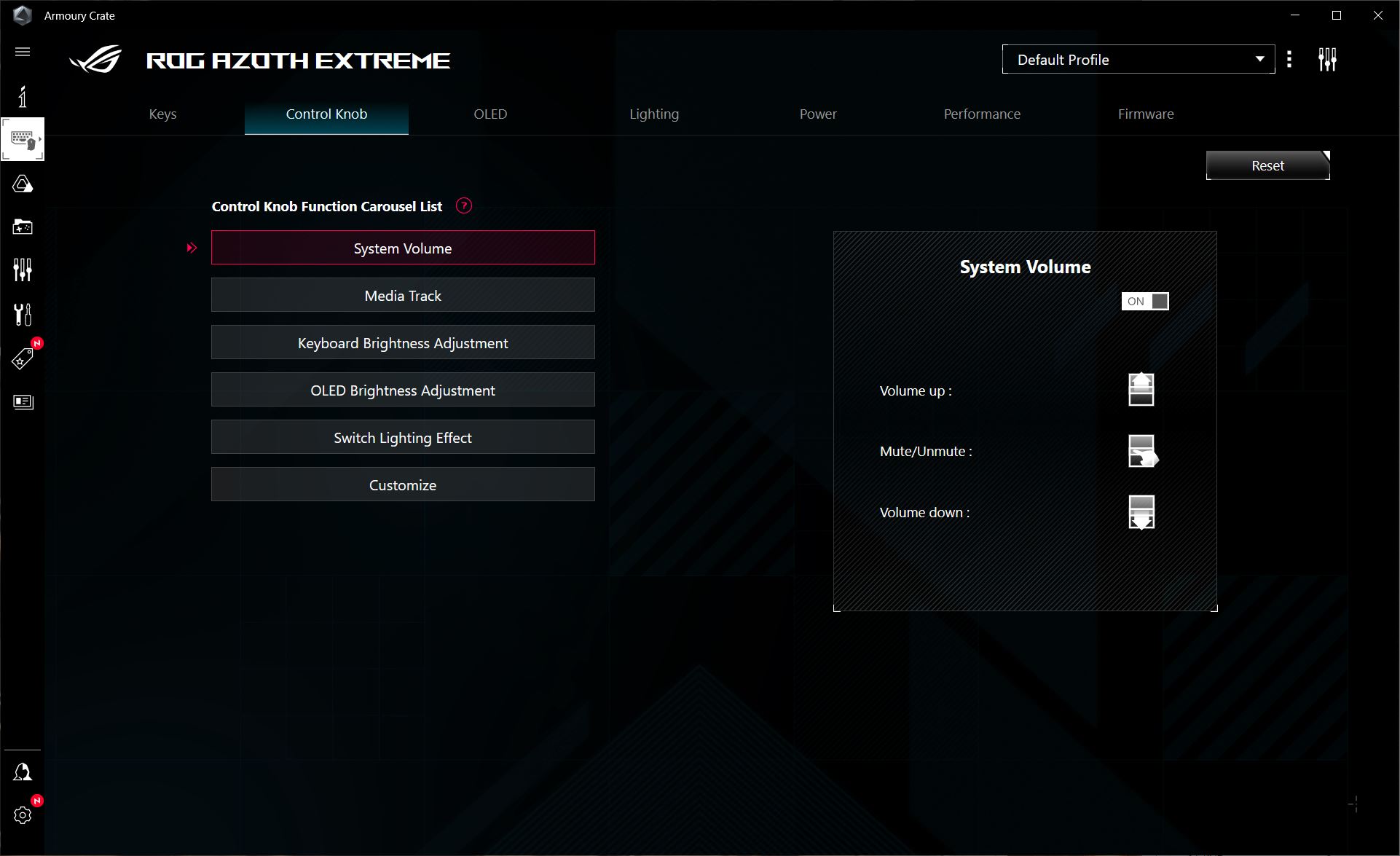1400x856 pixels.
Task: Open the User Center profile icon
Action: click(x=23, y=772)
